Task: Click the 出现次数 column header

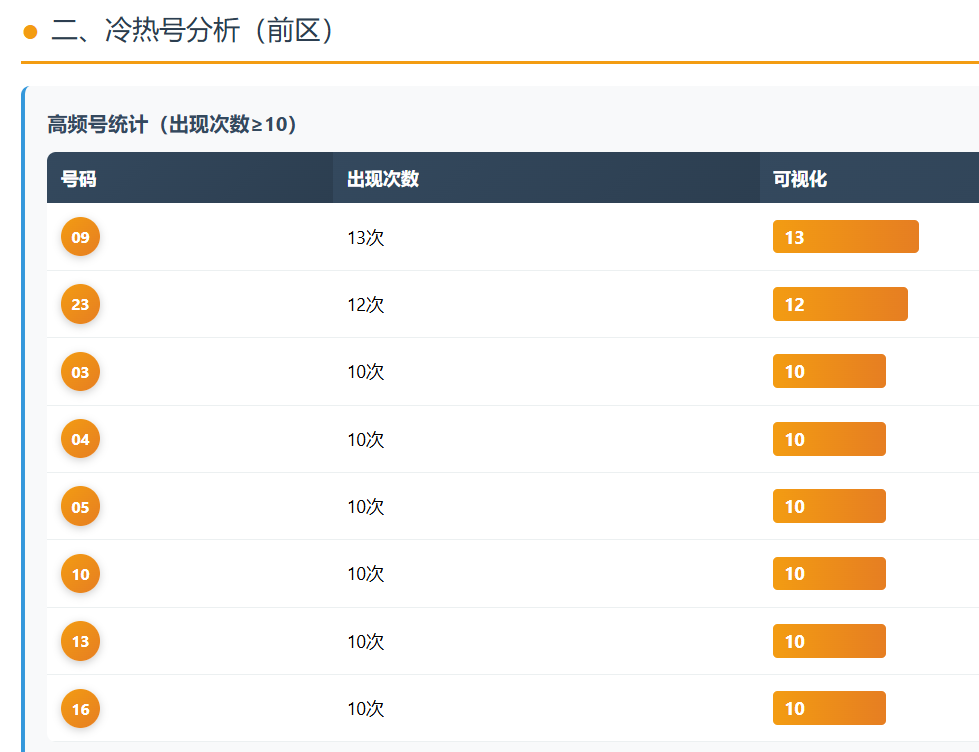Action: point(383,179)
